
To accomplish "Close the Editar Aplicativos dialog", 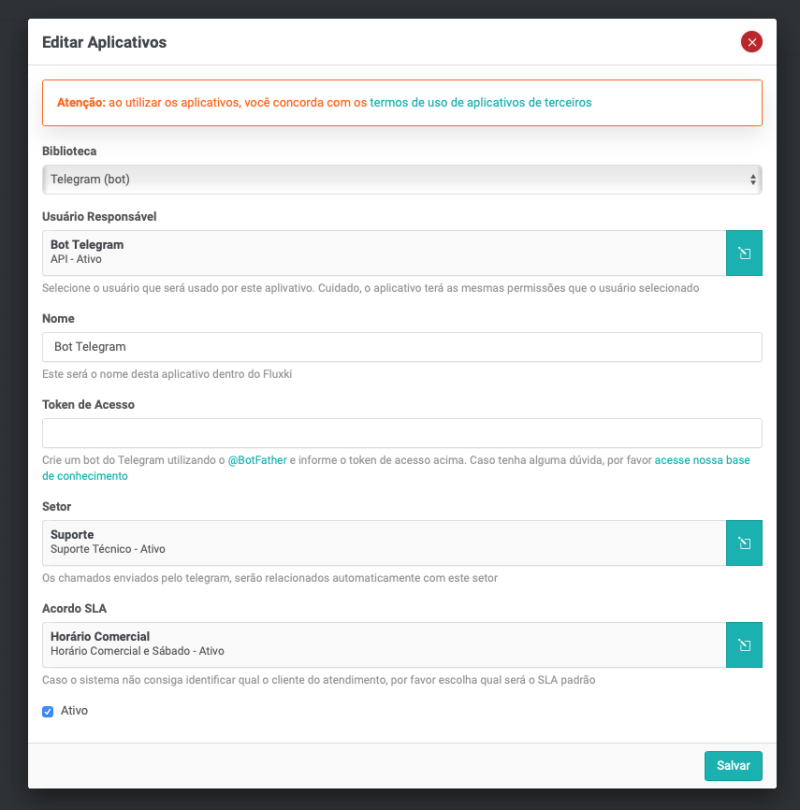I will (x=751, y=42).
